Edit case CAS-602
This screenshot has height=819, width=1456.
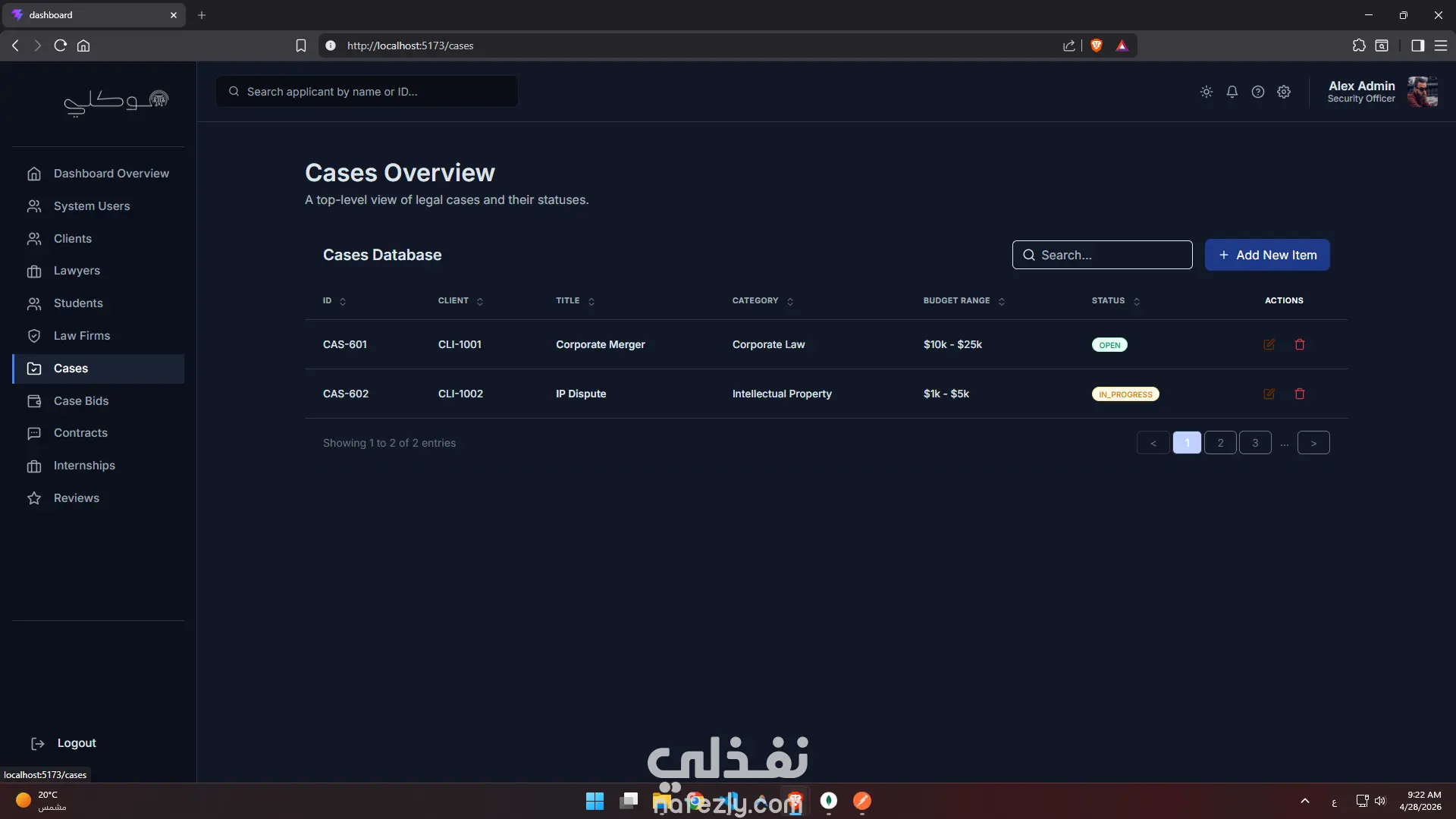point(1269,394)
